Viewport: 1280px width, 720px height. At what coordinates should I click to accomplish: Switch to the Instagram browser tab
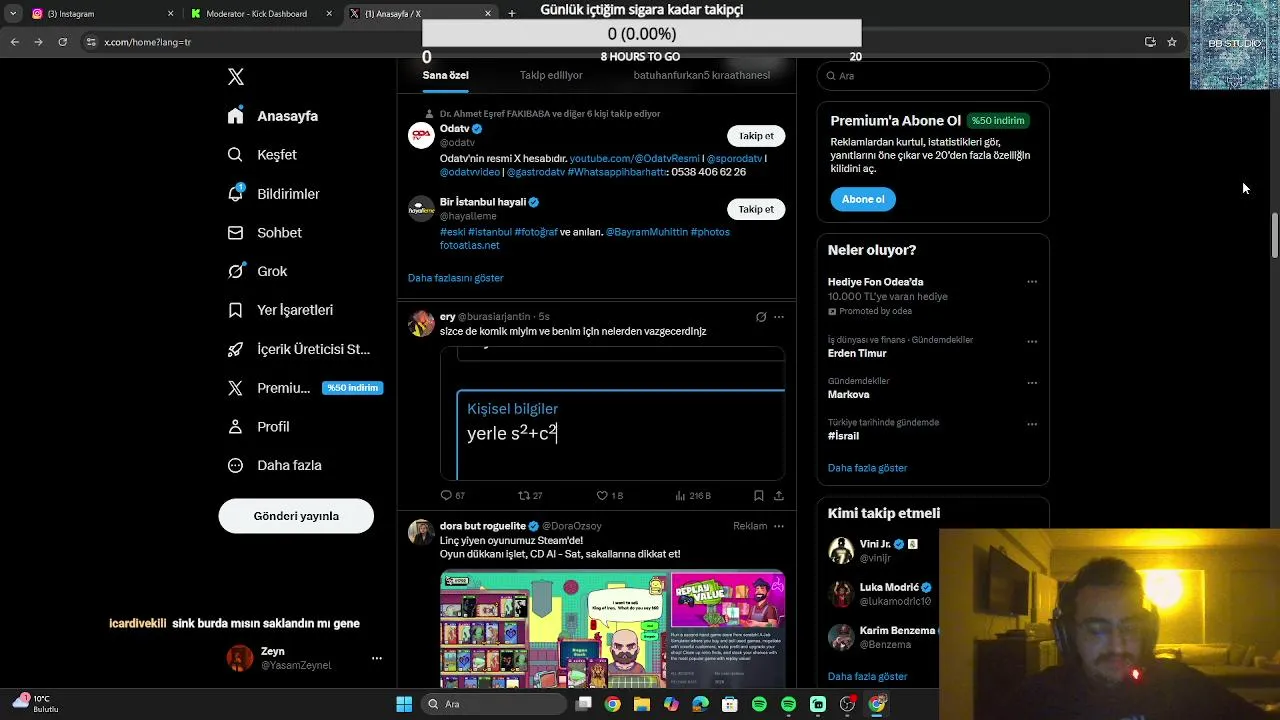(x=103, y=14)
